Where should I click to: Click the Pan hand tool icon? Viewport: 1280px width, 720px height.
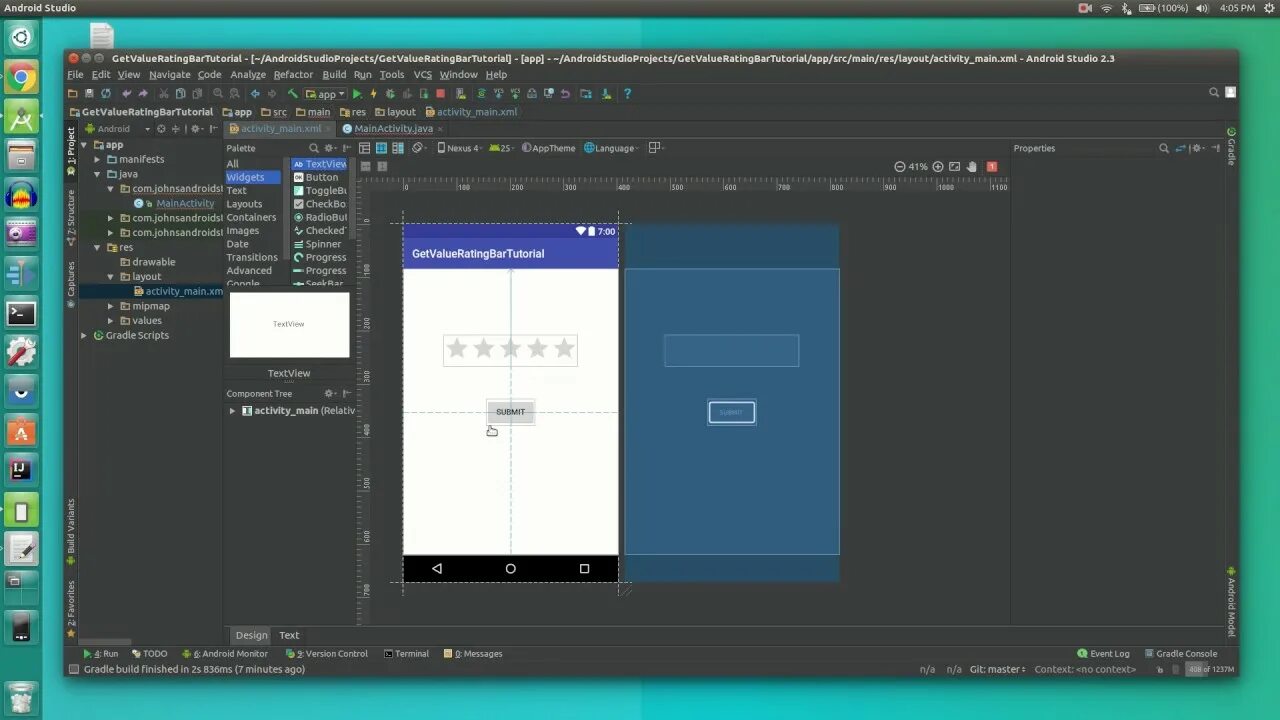(x=971, y=167)
